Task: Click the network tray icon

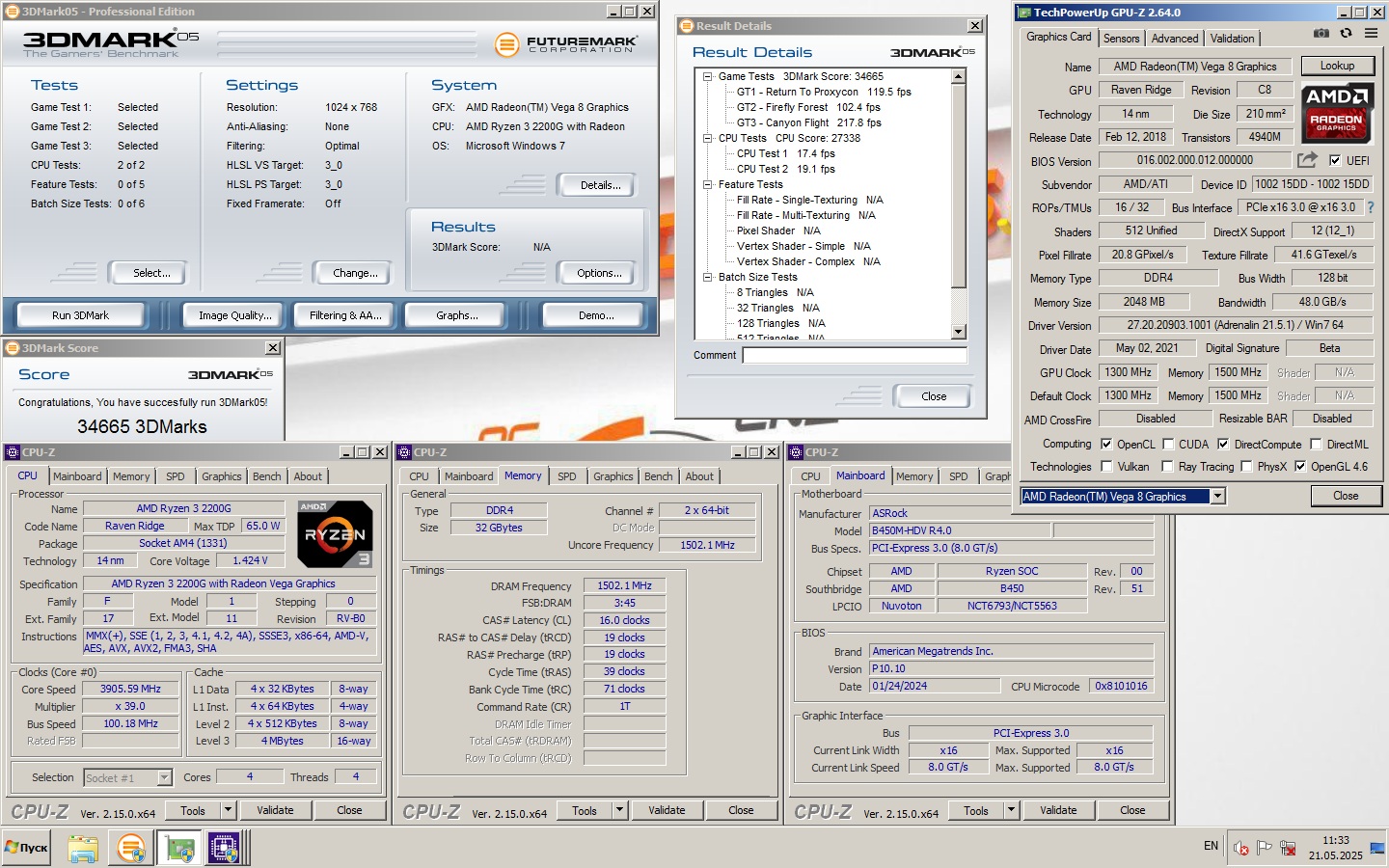Action: (x=1288, y=848)
